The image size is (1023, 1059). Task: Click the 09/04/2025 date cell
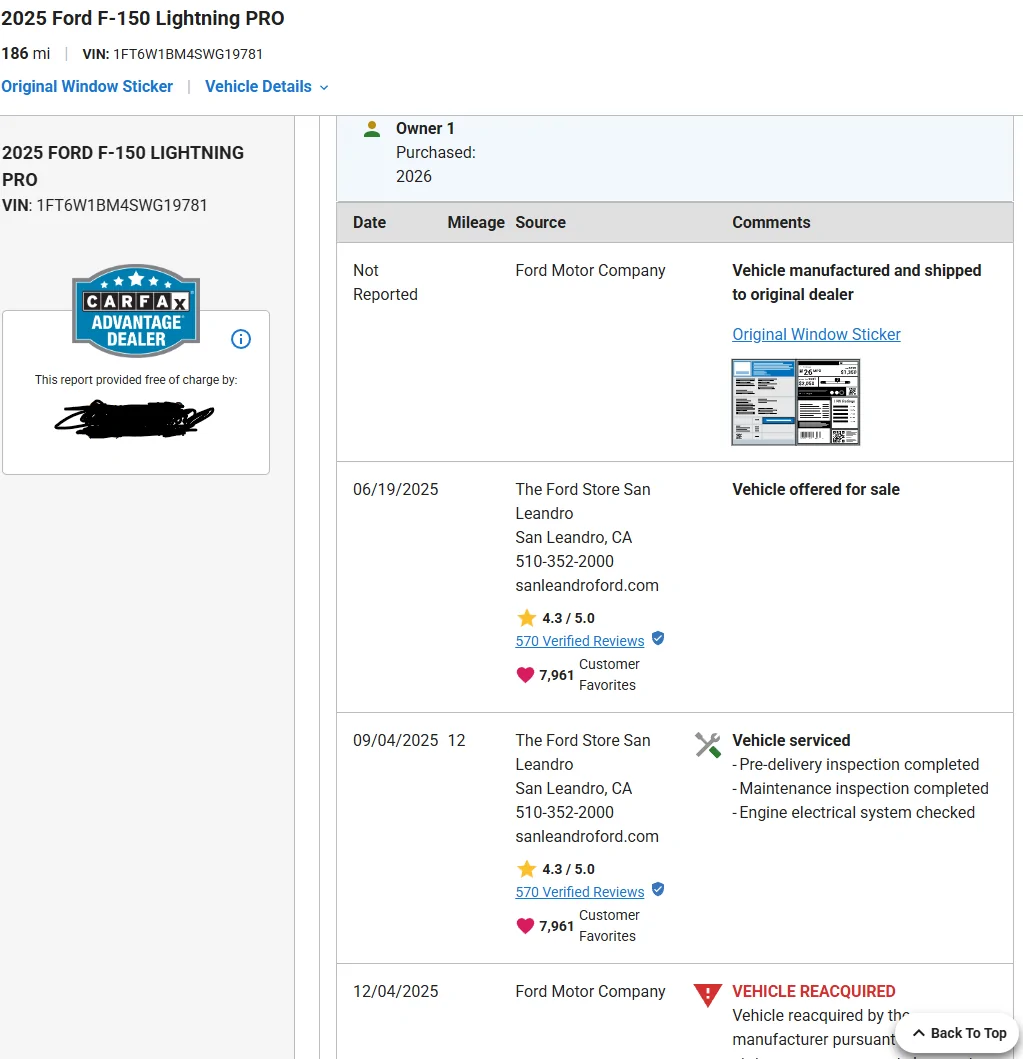click(x=396, y=740)
